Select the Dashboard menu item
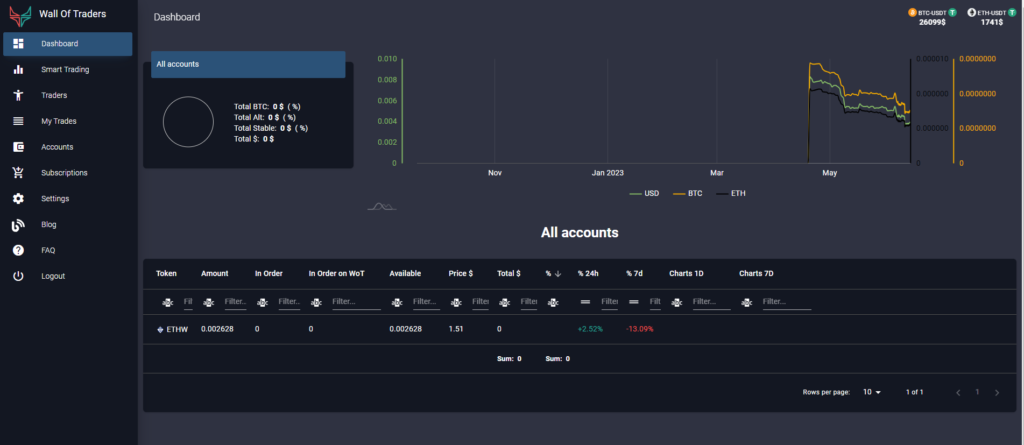Viewport: 1024px width, 445px height. tap(67, 44)
